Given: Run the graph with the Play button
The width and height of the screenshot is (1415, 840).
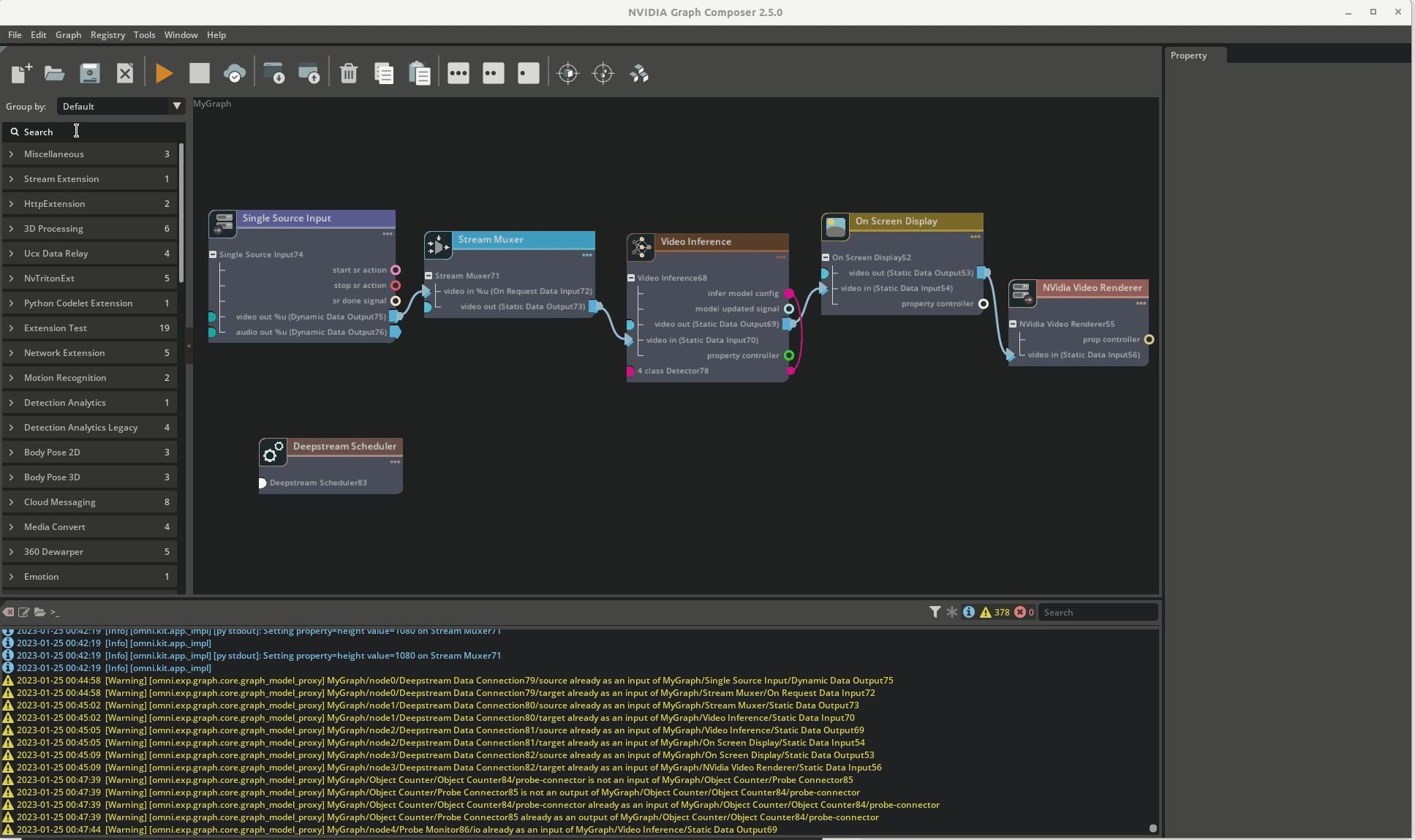Looking at the screenshot, I should 163,73.
